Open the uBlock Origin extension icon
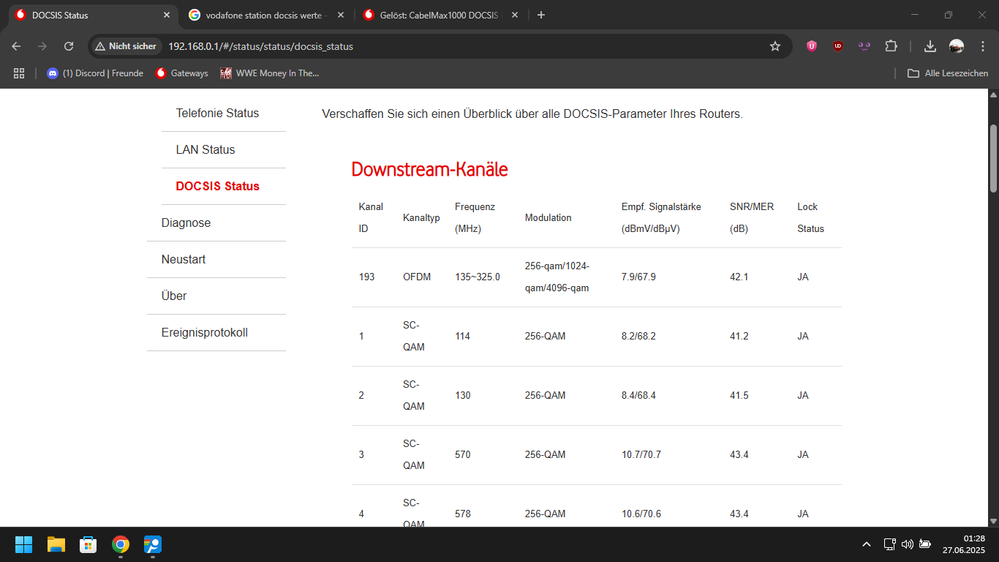 (838, 46)
